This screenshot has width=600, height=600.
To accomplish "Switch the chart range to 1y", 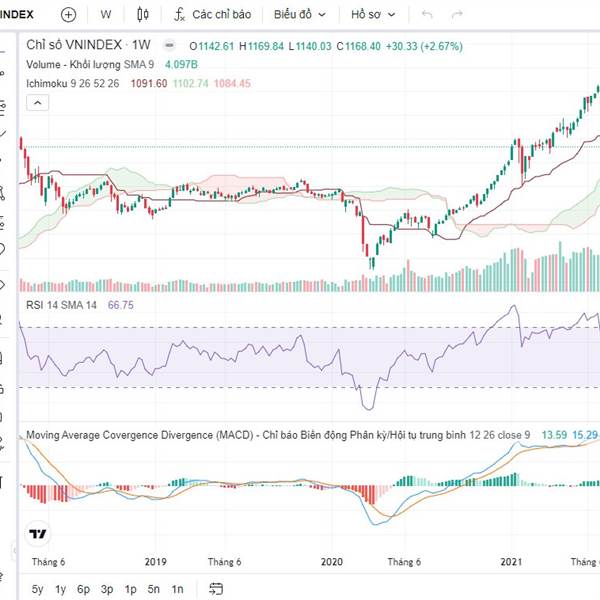I will (x=60, y=589).
